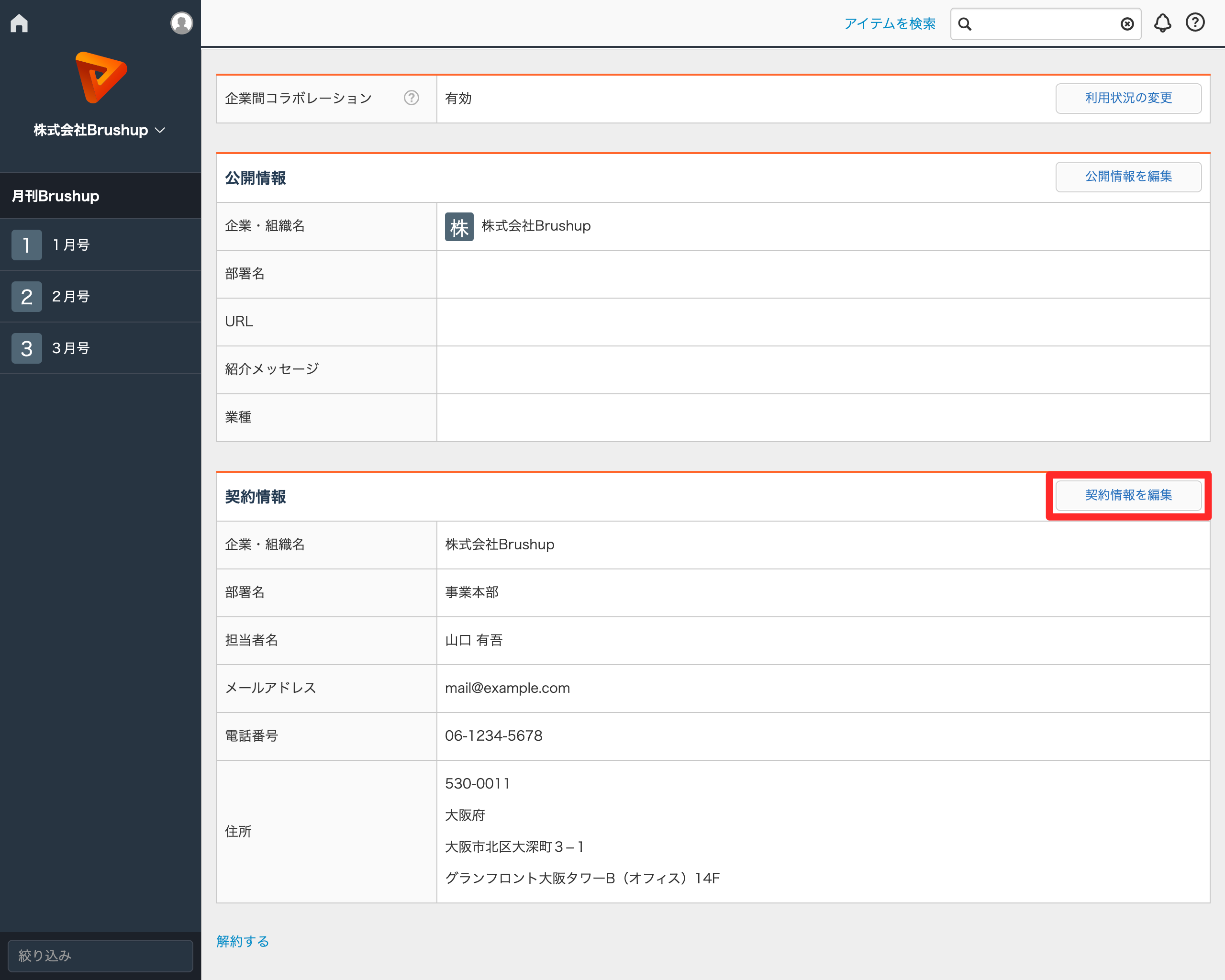Open notifications via the bell icon
This screenshot has height=980, width=1225.
[1162, 23]
